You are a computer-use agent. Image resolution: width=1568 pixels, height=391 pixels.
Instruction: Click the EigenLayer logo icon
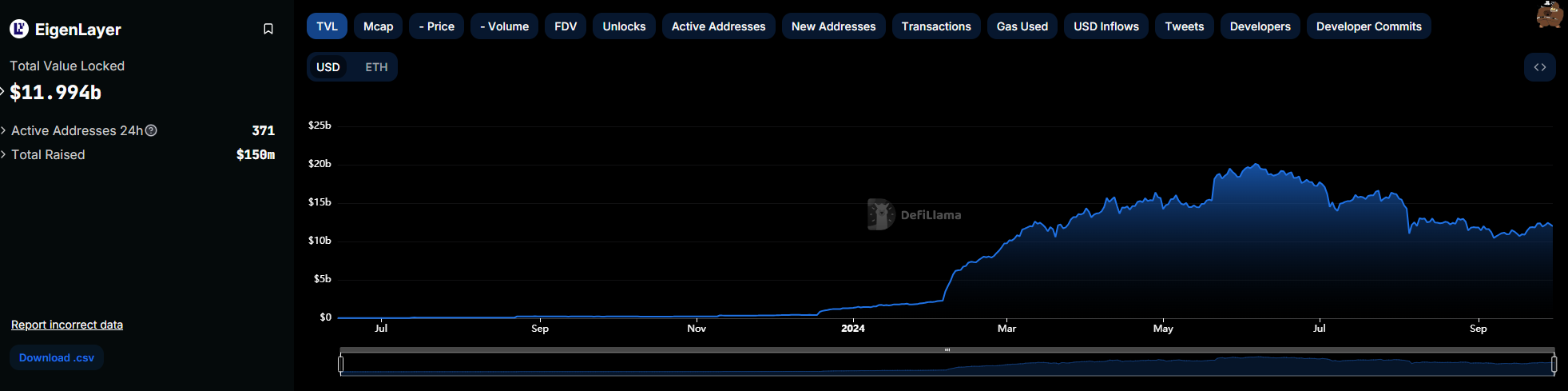(x=19, y=30)
